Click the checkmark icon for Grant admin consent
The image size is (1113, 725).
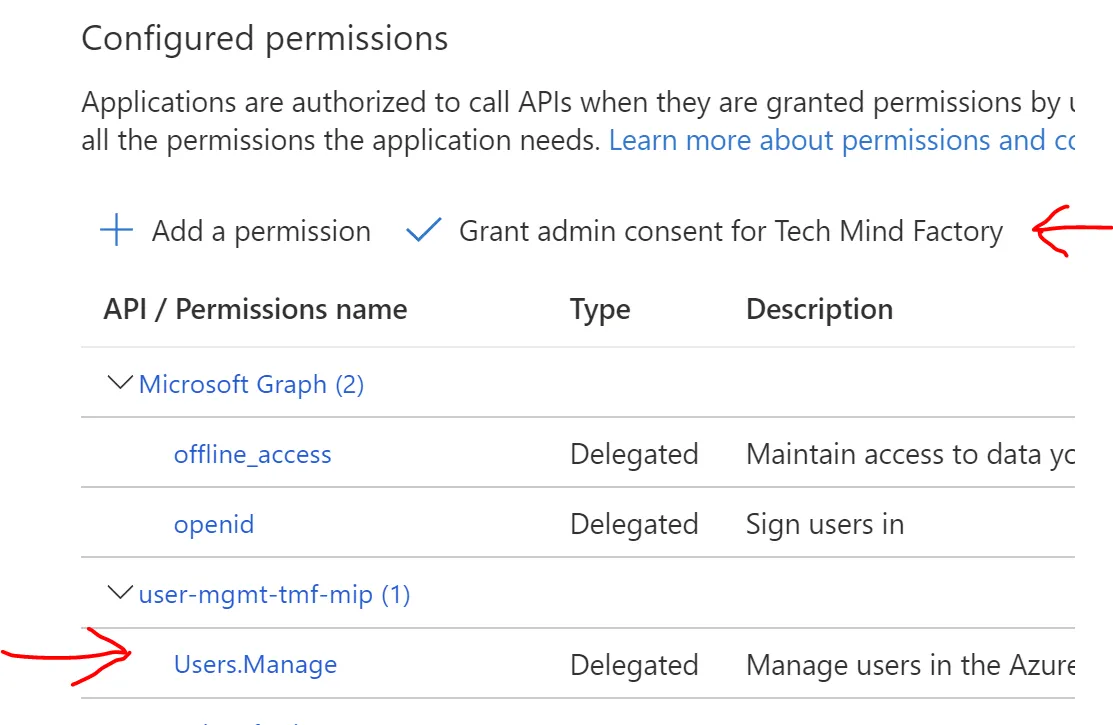point(424,232)
